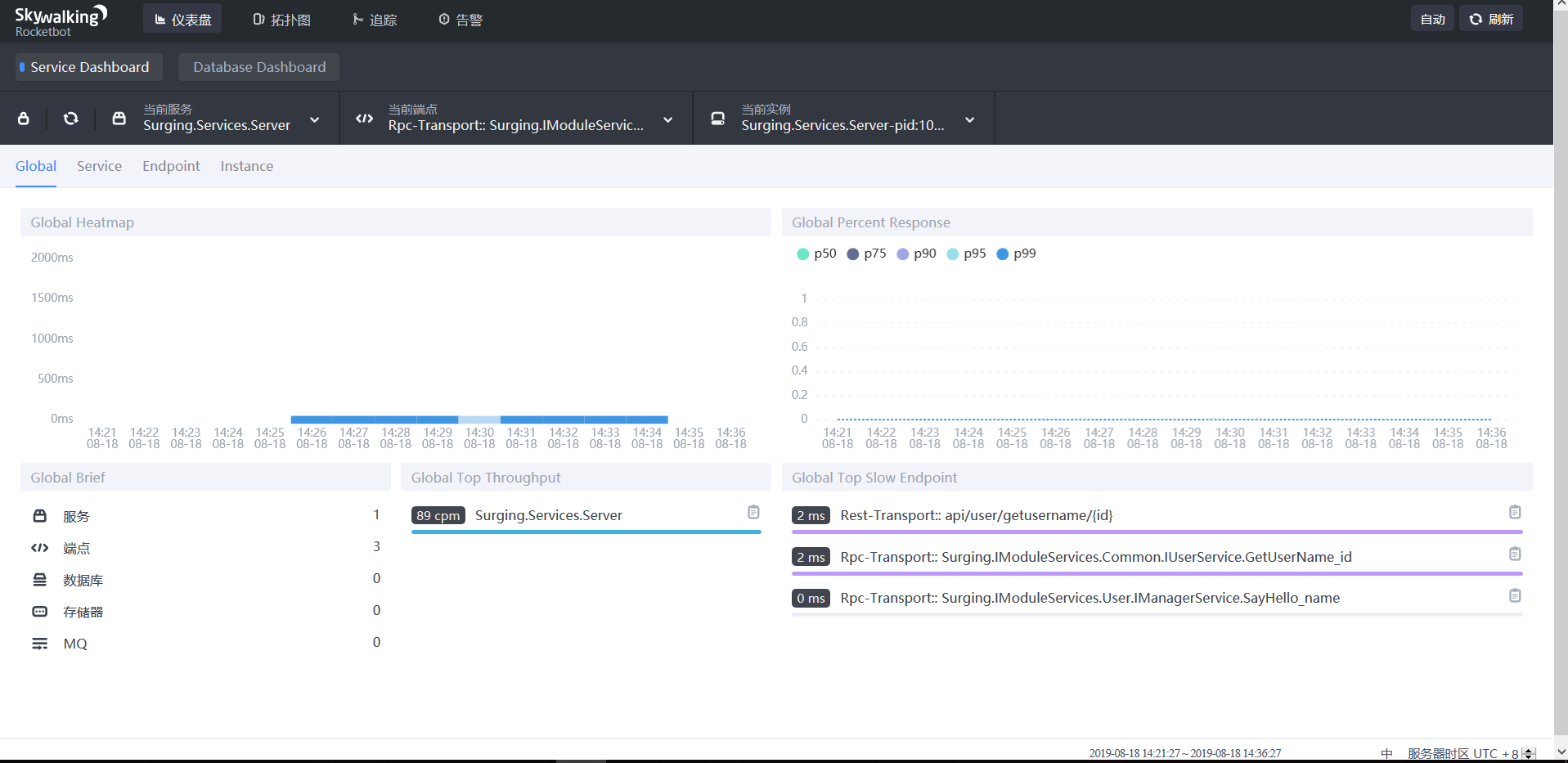Switch to the Service tab
The width and height of the screenshot is (1568, 763).
(x=99, y=166)
